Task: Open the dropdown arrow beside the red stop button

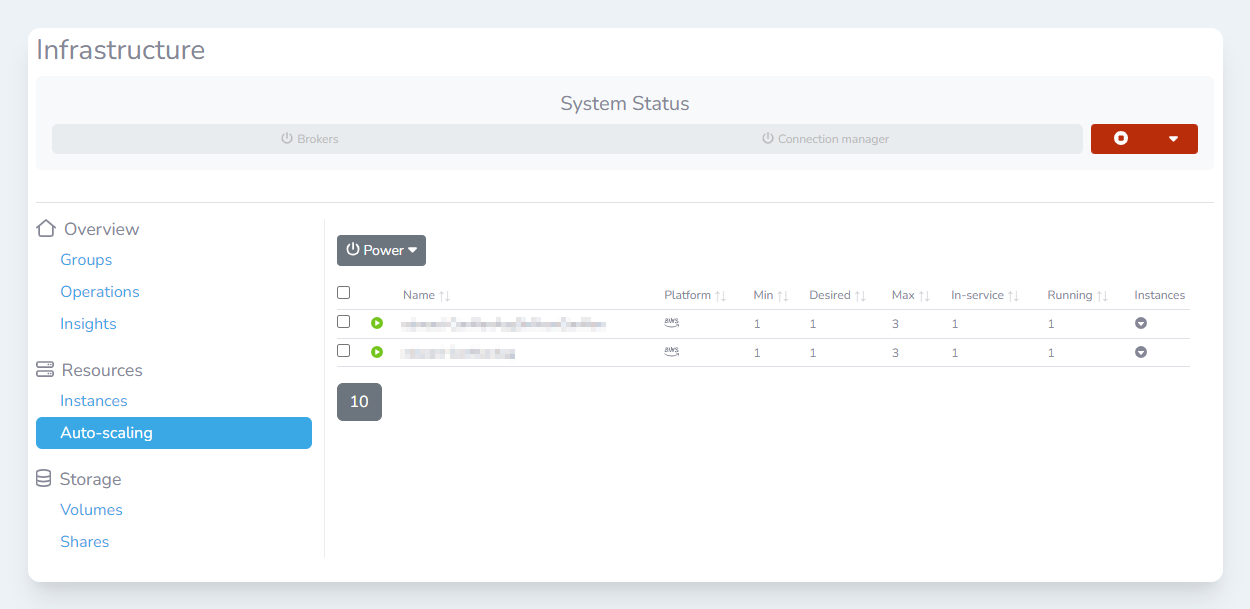Action: pos(1174,139)
